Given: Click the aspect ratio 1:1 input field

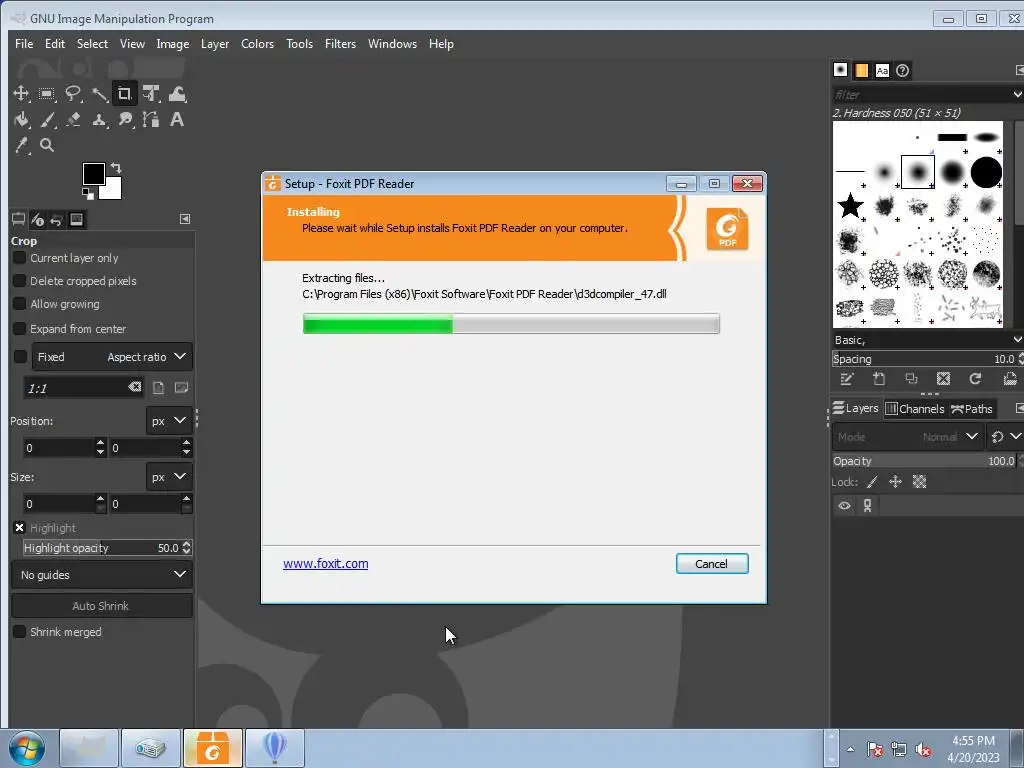Looking at the screenshot, I should point(76,389).
